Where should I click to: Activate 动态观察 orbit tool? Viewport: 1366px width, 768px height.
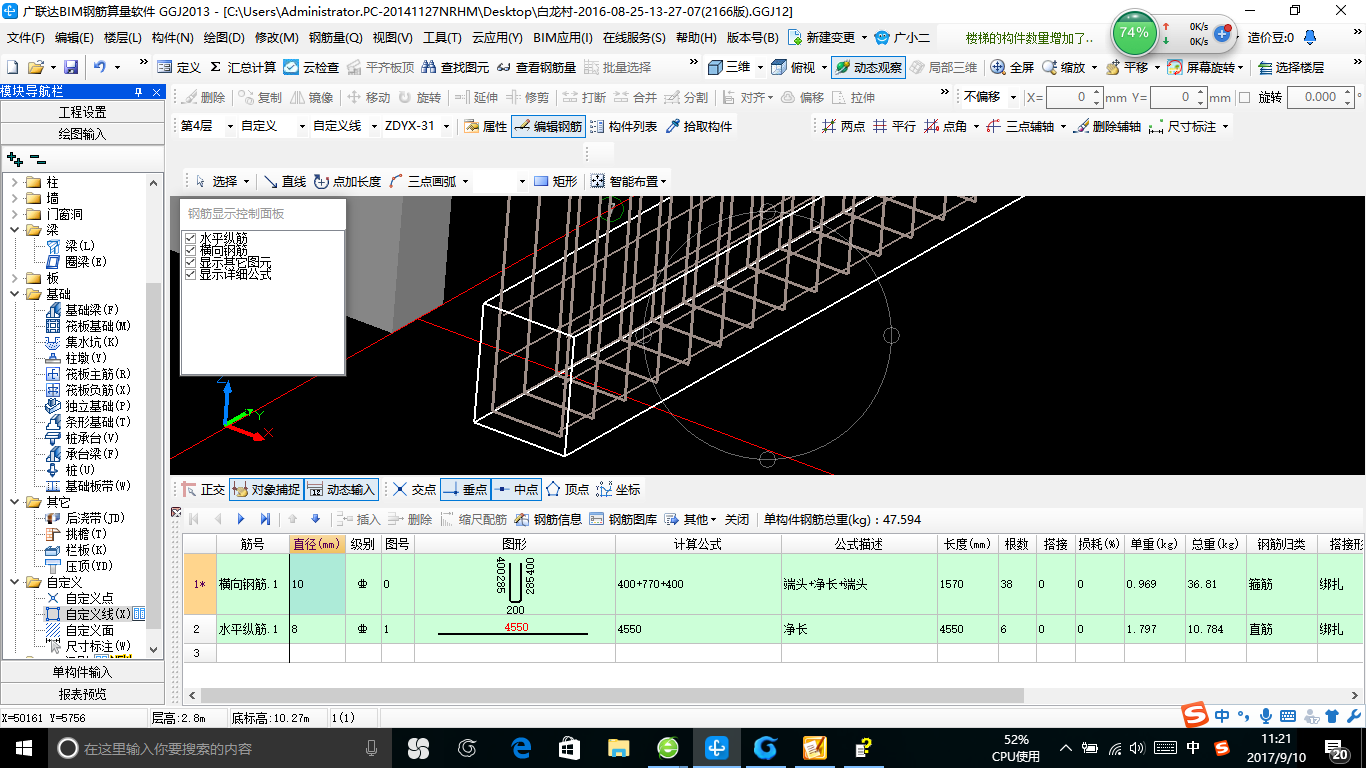(x=868, y=67)
